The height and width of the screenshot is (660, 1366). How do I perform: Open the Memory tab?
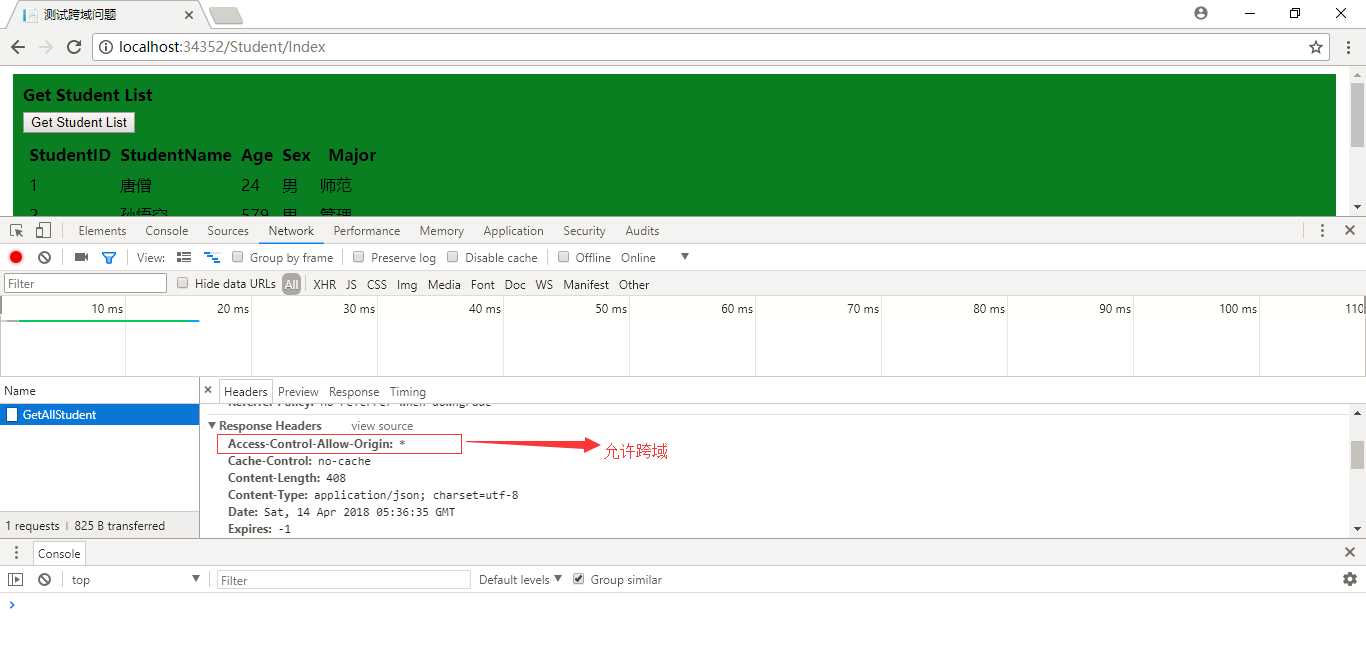442,230
